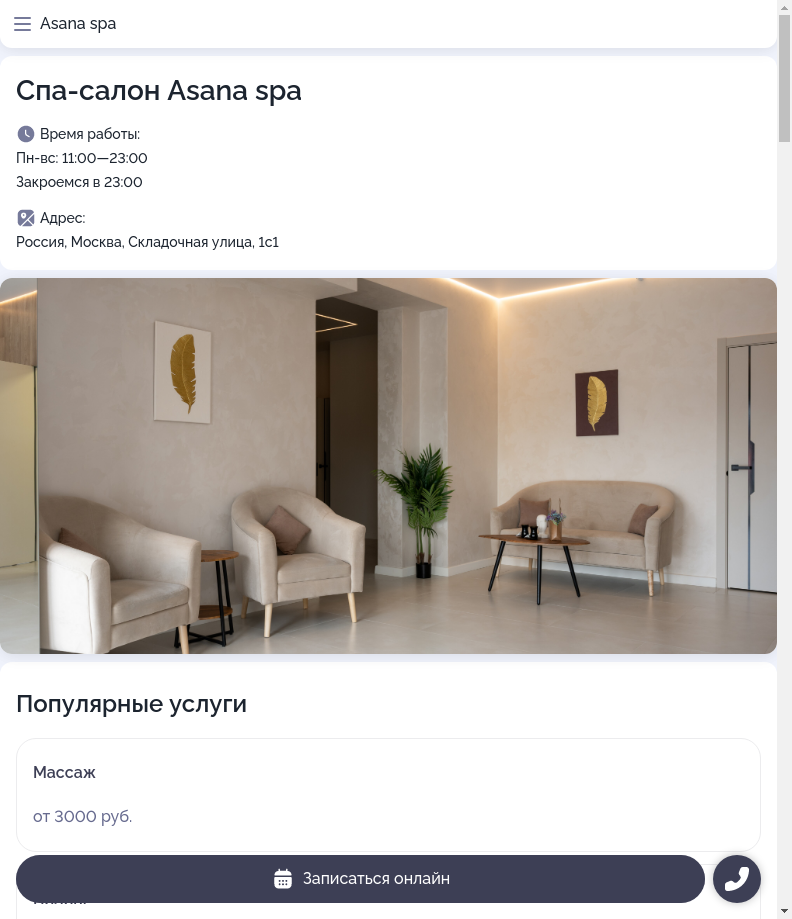Viewport: 792px width, 919px height.
Task: Click the salon interior photo
Action: (x=388, y=466)
